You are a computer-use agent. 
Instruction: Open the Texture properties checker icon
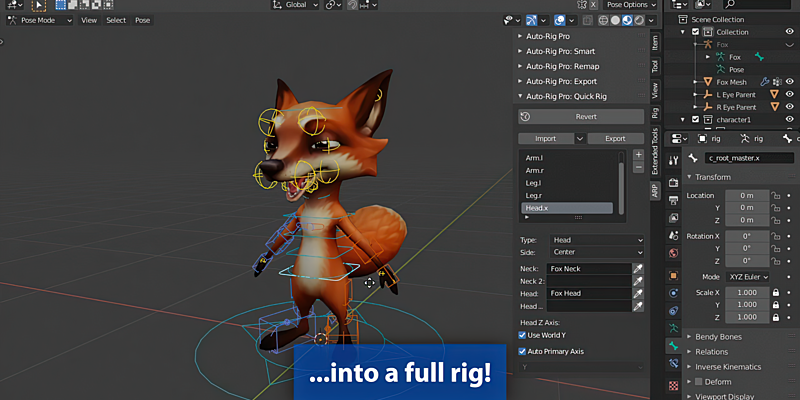coord(673,385)
